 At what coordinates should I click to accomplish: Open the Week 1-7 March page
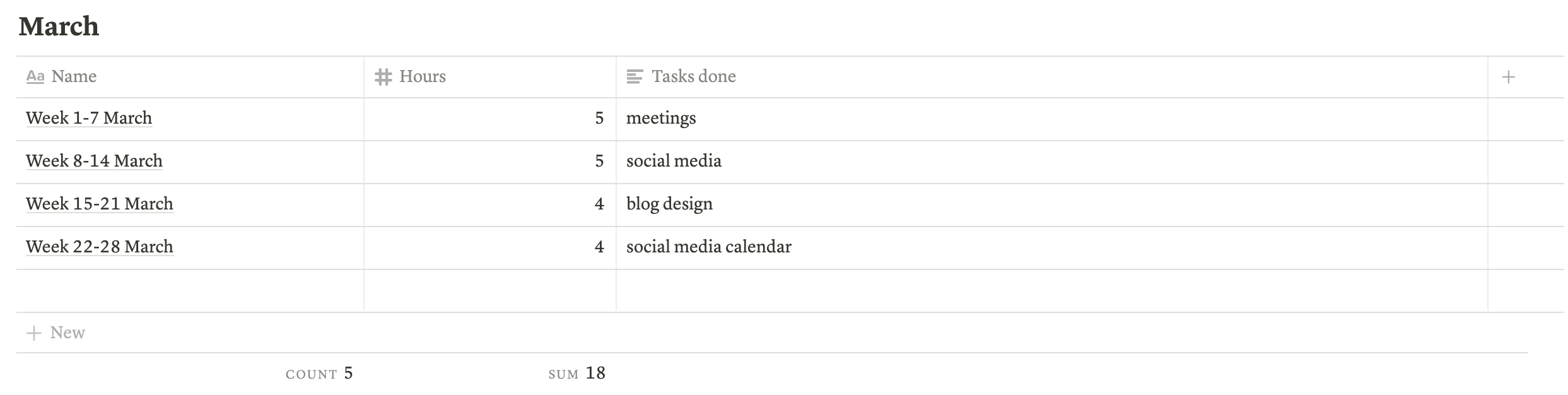(89, 118)
